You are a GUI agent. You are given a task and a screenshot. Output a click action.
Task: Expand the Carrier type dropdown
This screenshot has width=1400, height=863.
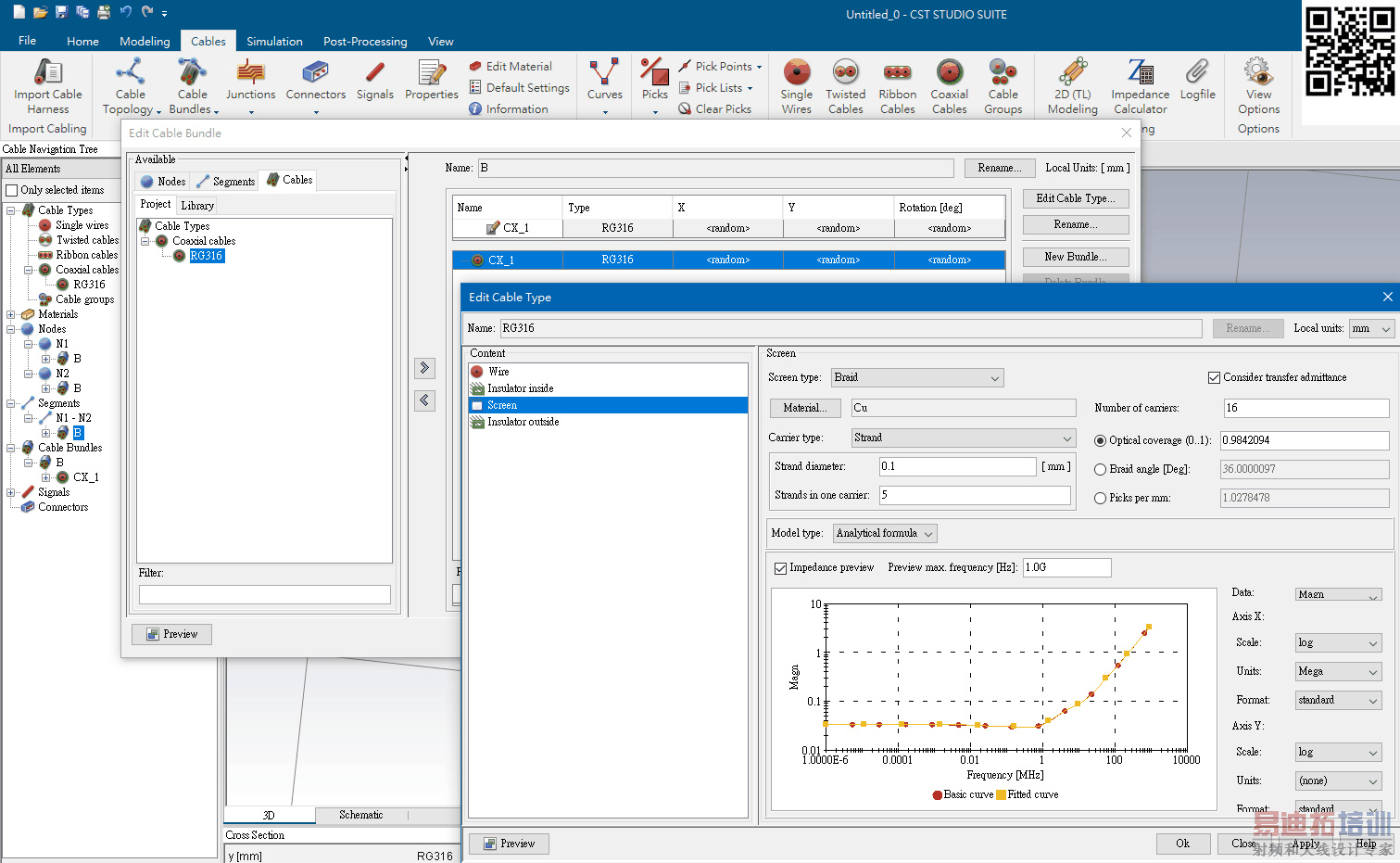point(963,438)
